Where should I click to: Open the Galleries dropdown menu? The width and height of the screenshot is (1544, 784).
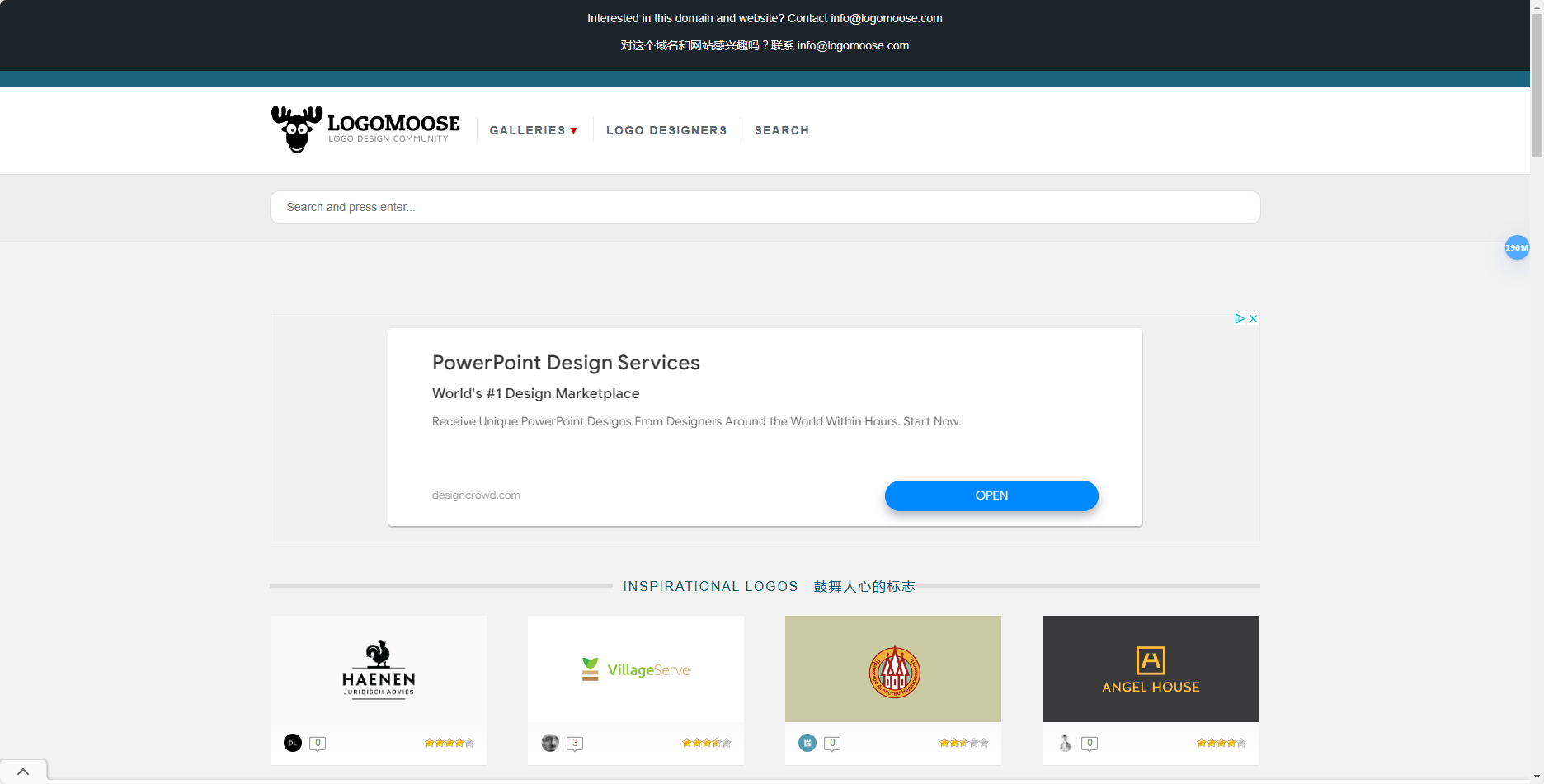tap(533, 130)
